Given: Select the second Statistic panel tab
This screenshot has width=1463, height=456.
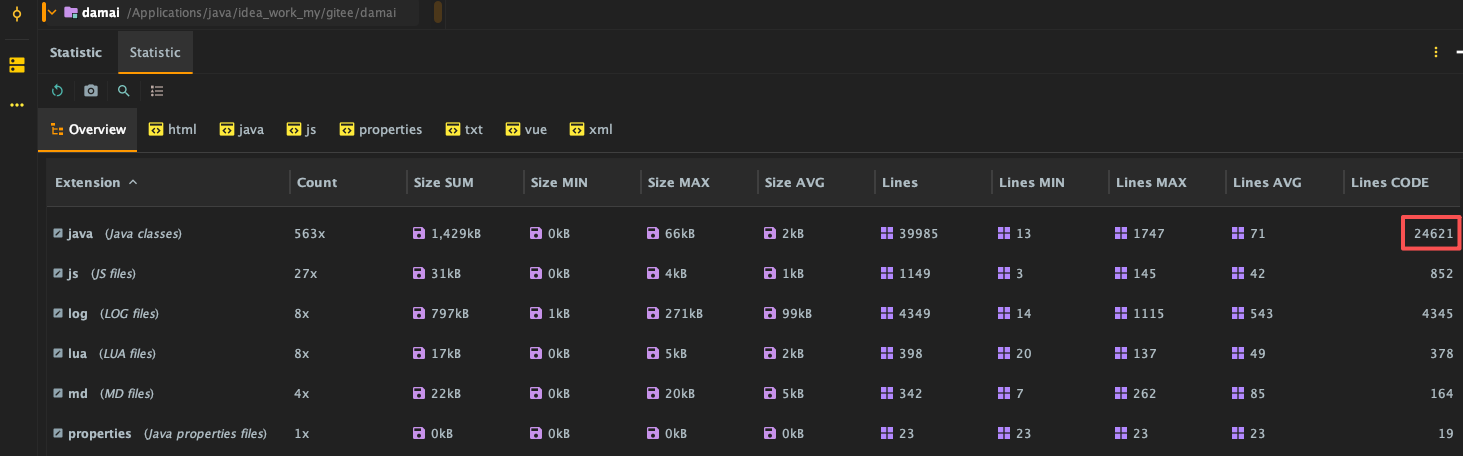Looking at the screenshot, I should point(155,53).
